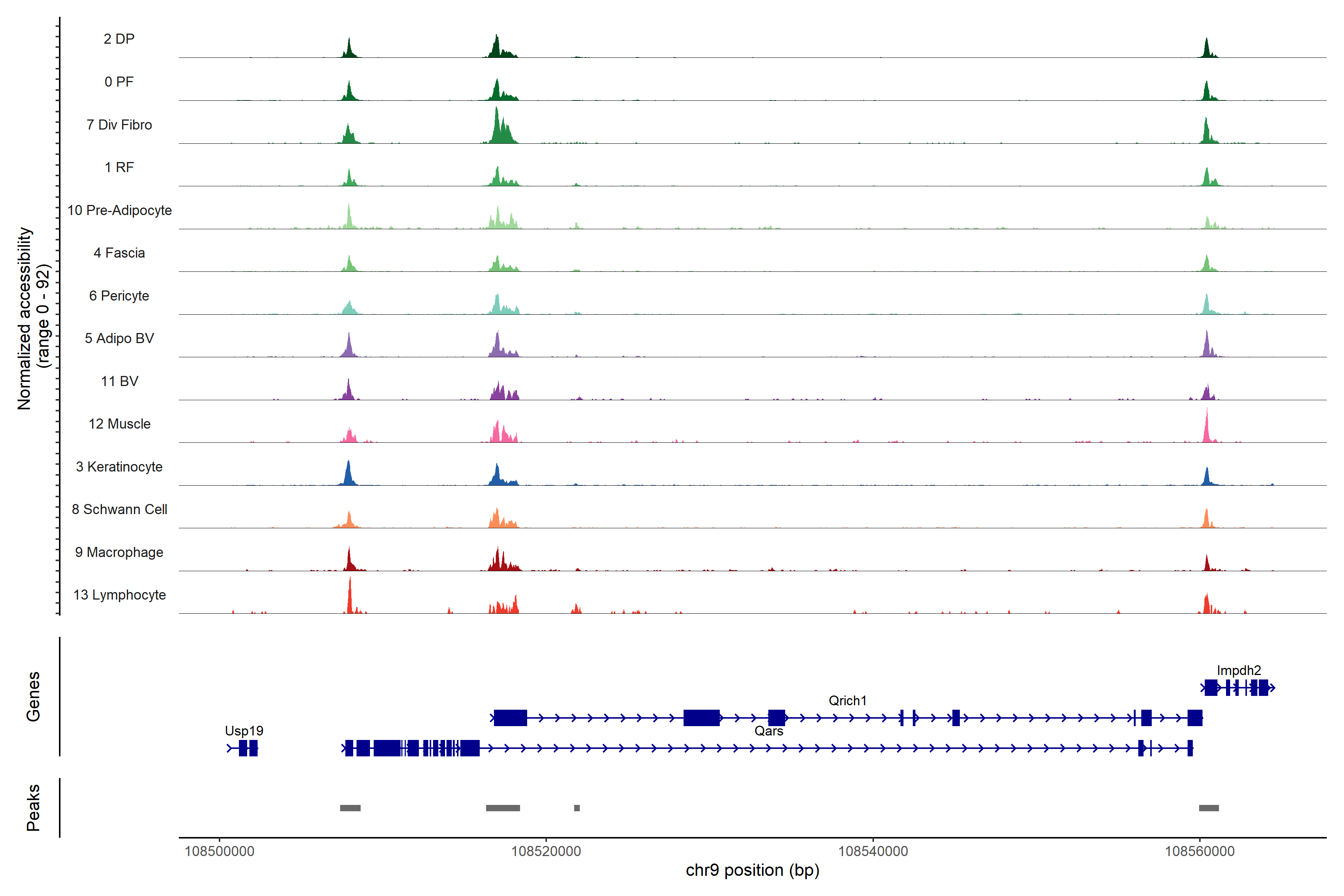
Task: Click the rightmost gray peak bar
Action: pos(1208,808)
